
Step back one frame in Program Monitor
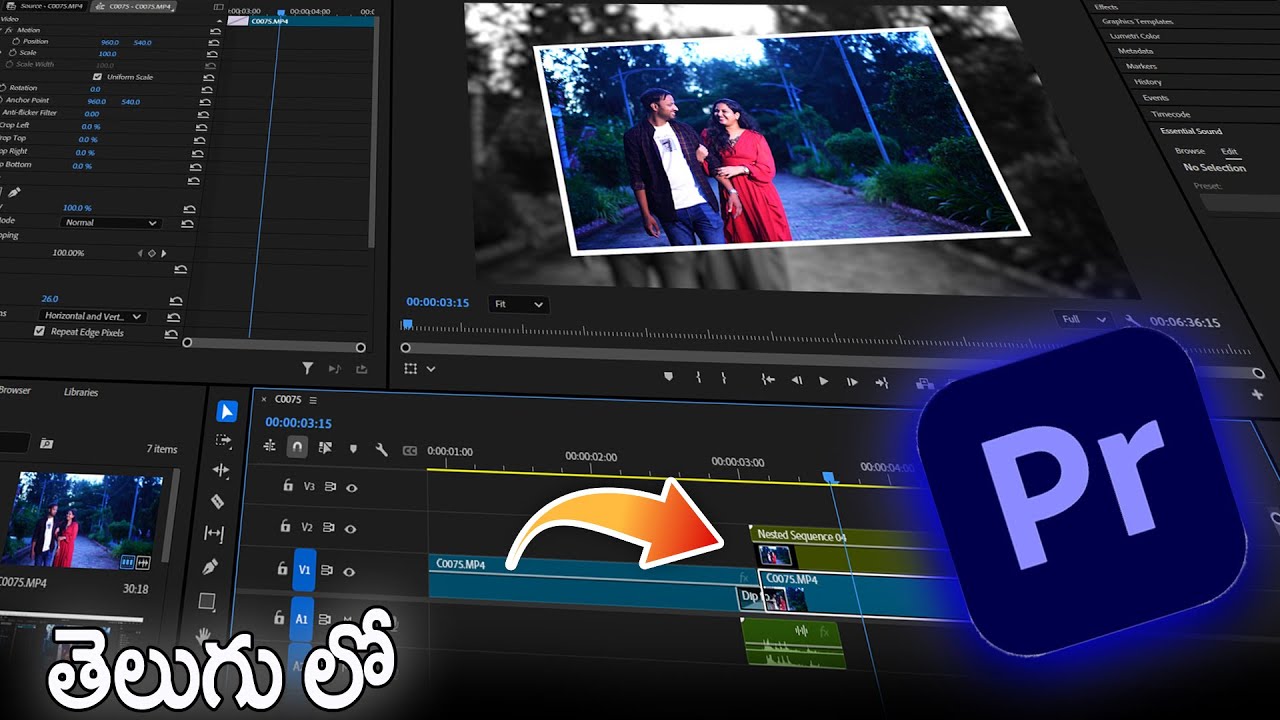[x=797, y=380]
